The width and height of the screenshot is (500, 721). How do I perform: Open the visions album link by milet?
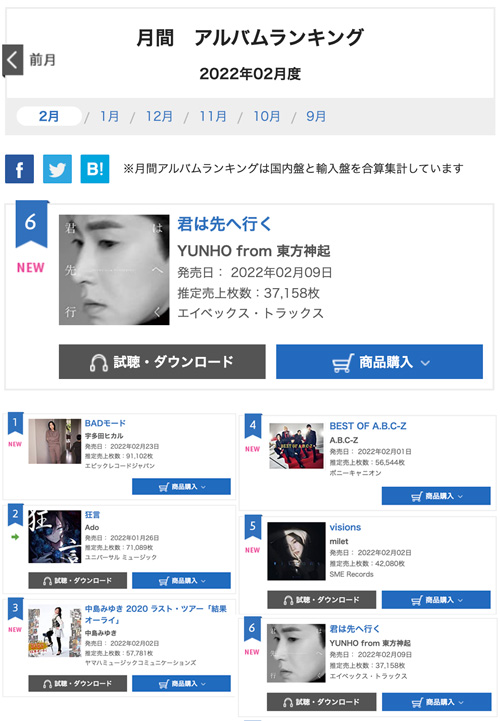[x=345, y=527]
